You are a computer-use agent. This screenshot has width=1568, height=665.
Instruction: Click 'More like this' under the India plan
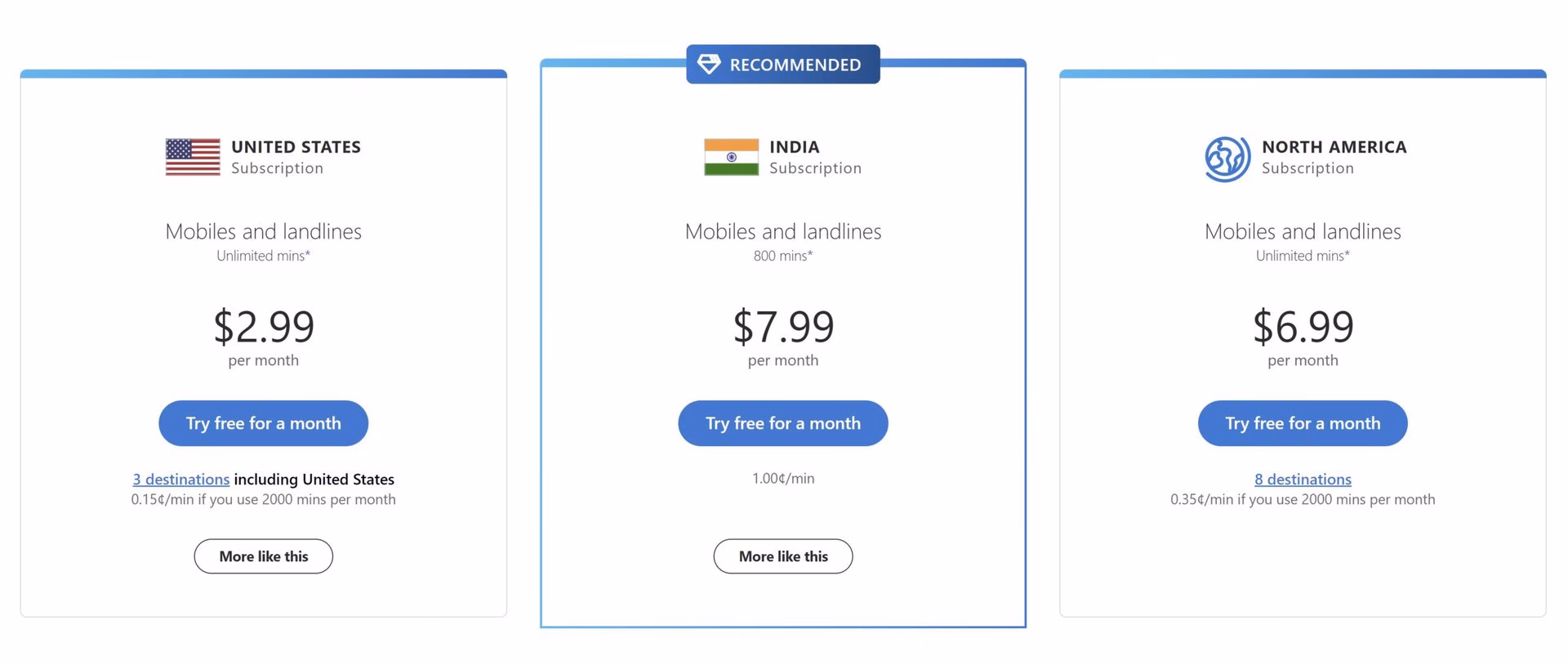(782, 556)
